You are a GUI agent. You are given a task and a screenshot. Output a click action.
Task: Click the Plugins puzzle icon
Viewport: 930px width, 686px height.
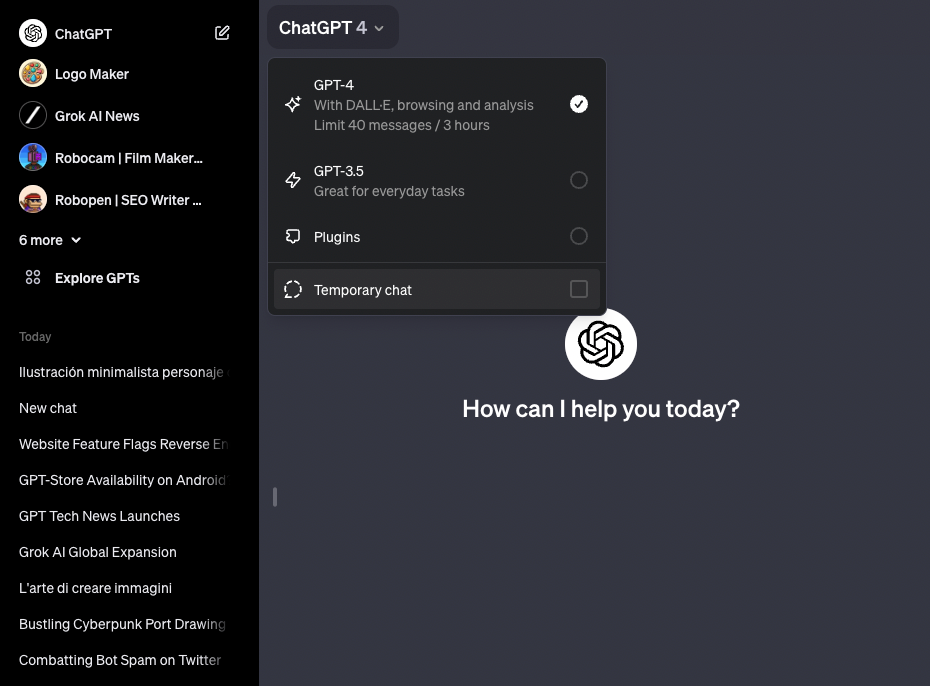[293, 237]
